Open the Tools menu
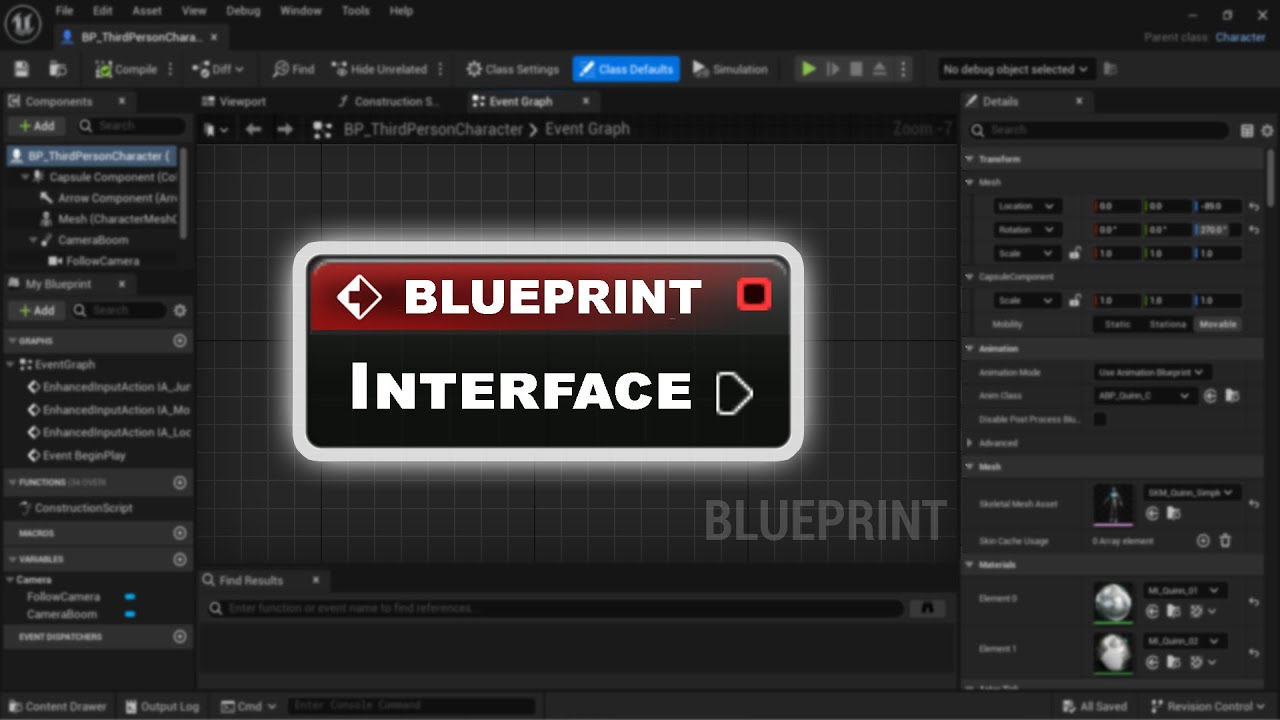1280x720 pixels. coord(356,11)
